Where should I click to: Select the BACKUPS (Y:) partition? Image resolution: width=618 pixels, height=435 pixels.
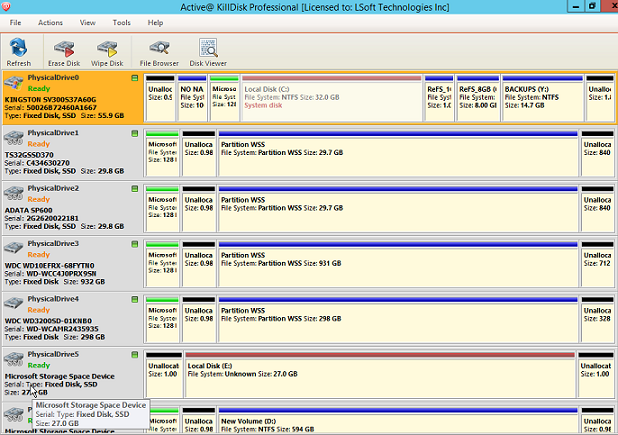pyautogui.click(x=542, y=98)
